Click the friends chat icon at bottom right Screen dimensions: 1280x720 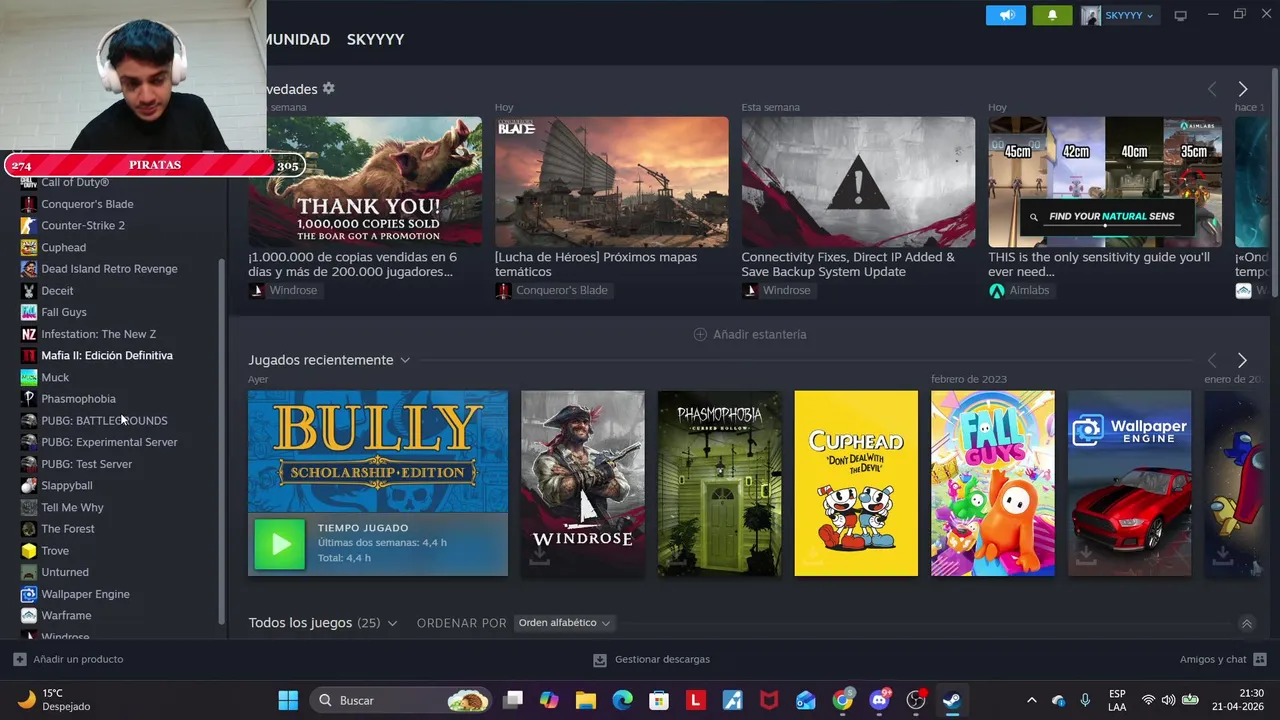1260,659
